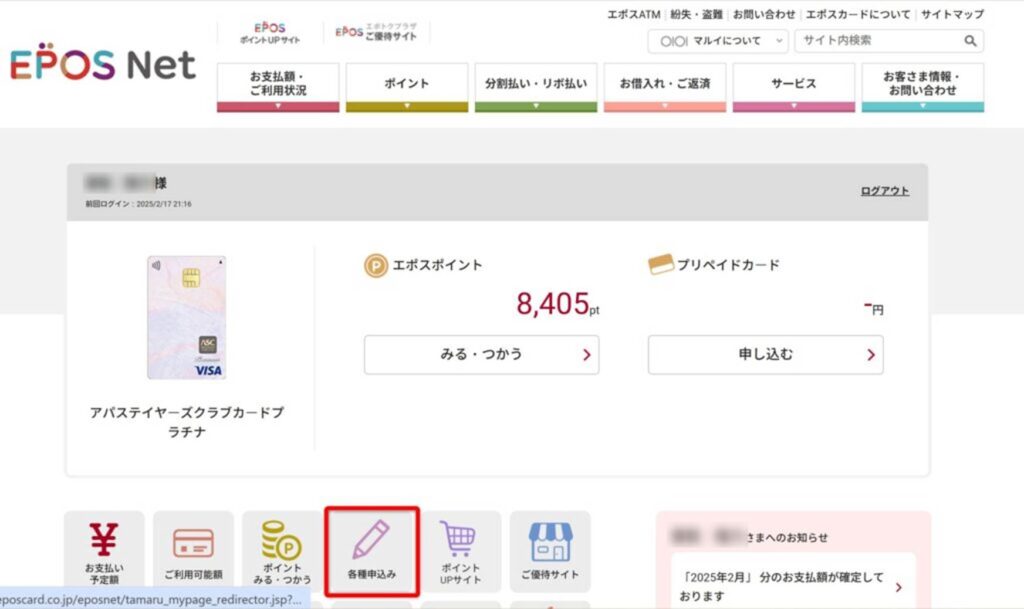Open the サービス navigation menu
This screenshot has width=1024, height=609.
click(x=793, y=87)
